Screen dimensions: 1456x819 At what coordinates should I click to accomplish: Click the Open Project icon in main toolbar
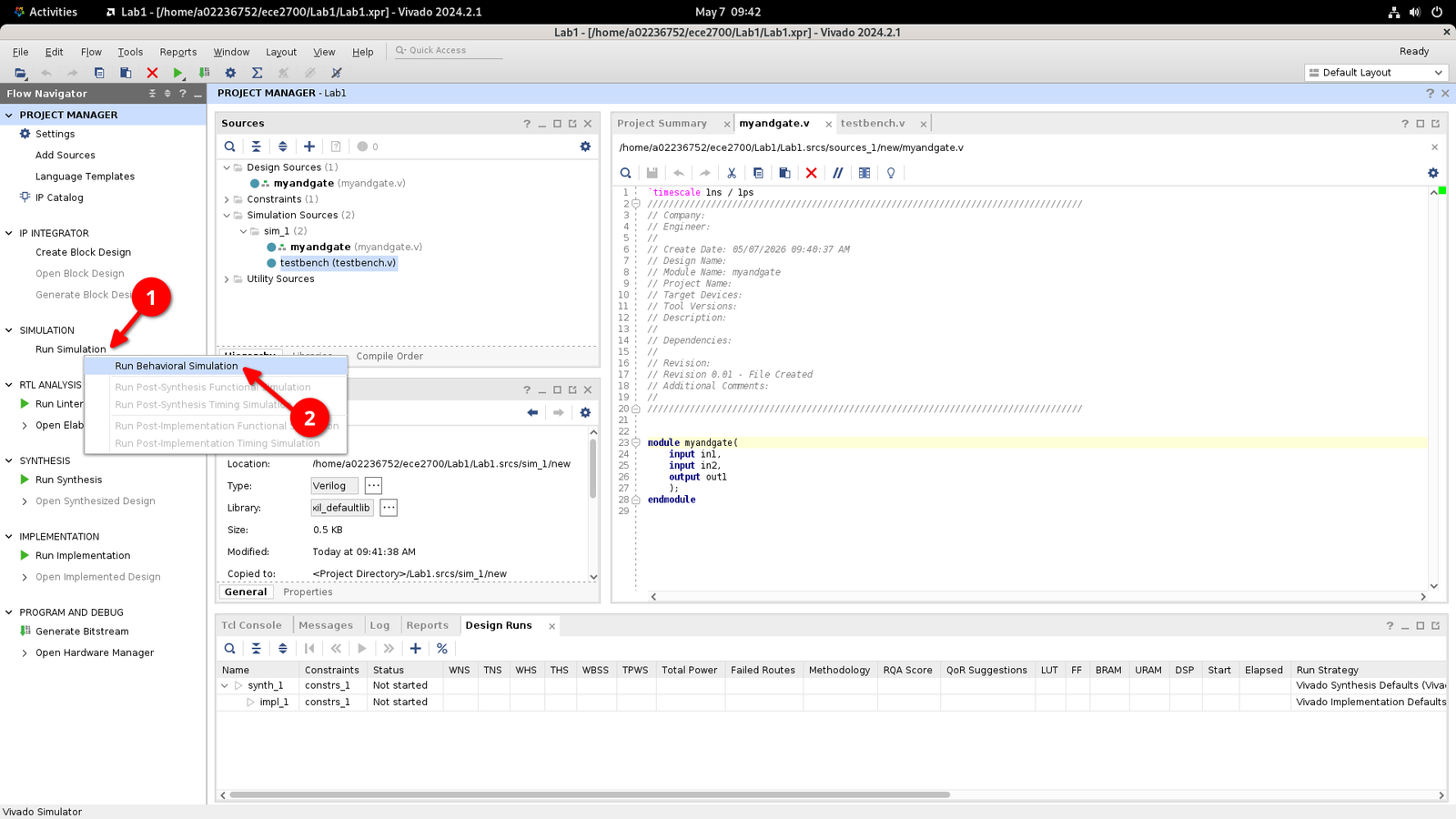20,73
